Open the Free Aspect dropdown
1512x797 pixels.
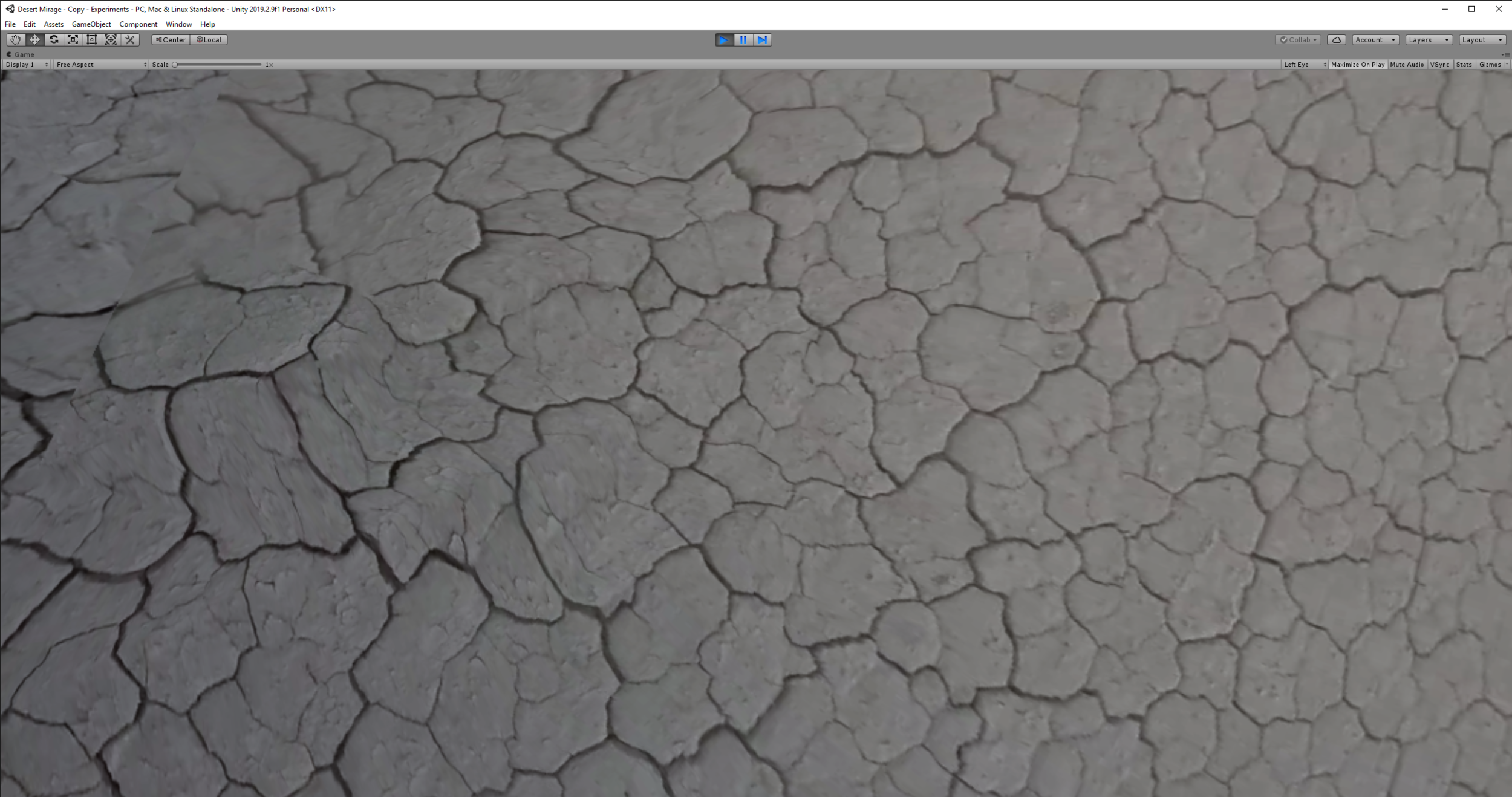pyautogui.click(x=102, y=65)
